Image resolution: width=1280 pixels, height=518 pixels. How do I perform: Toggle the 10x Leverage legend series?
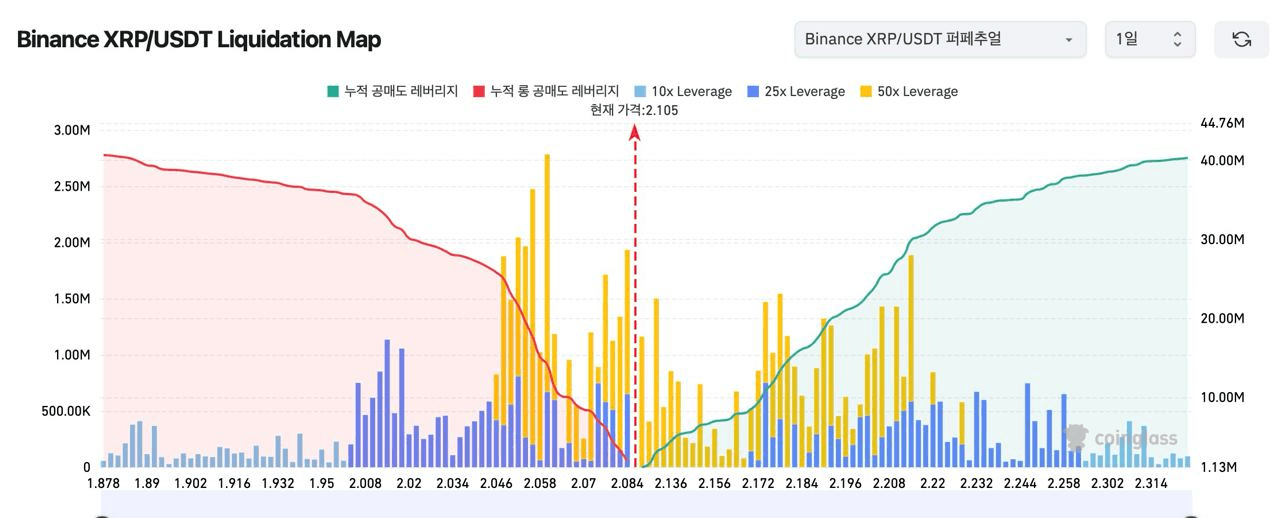pyautogui.click(x=683, y=91)
